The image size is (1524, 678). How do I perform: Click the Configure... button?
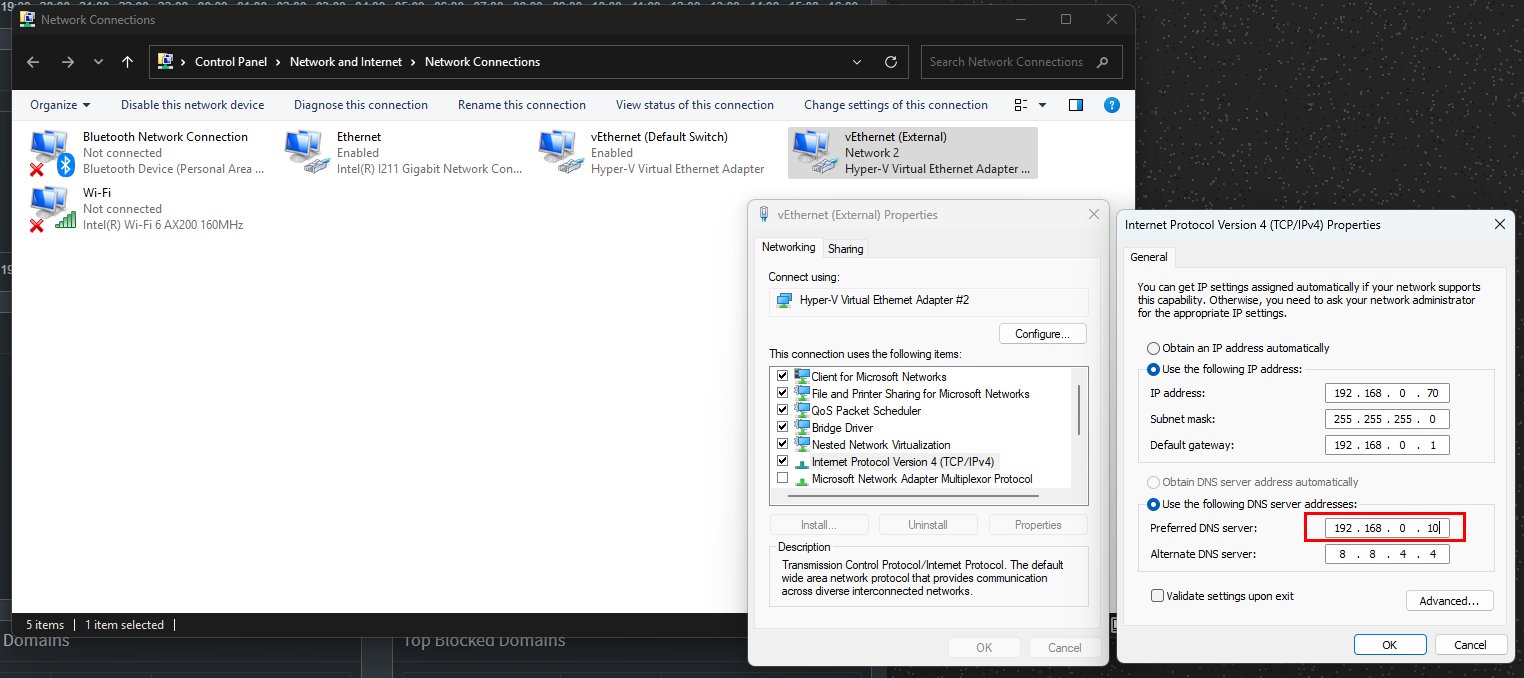(1043, 334)
